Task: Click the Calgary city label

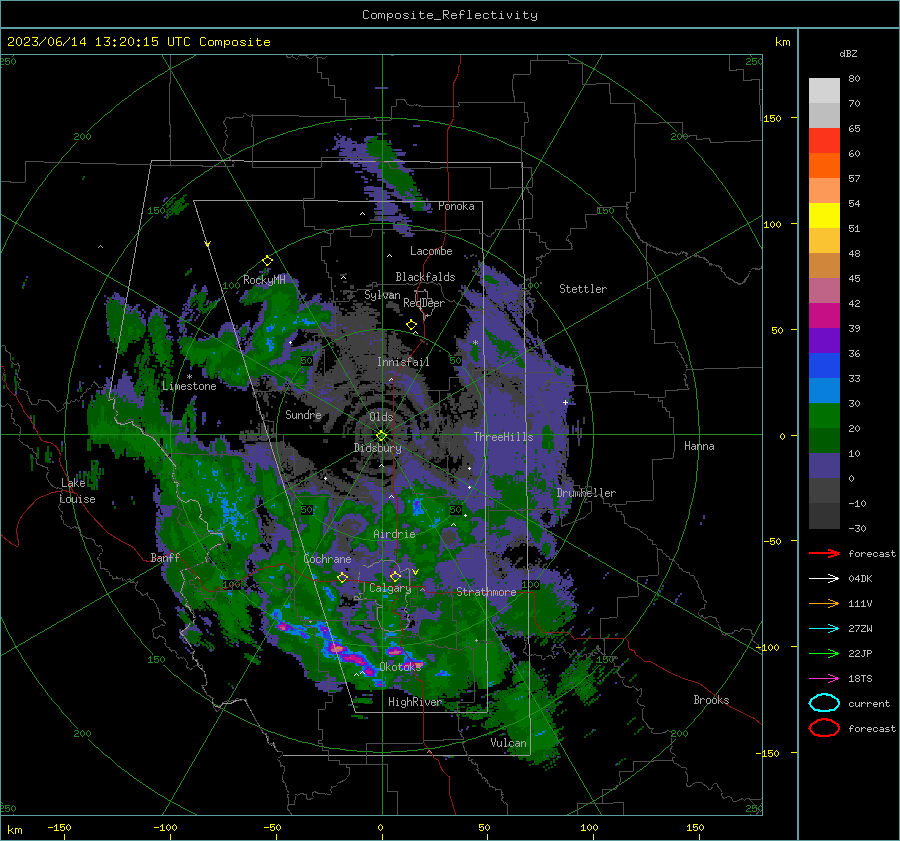Action: click(x=390, y=588)
